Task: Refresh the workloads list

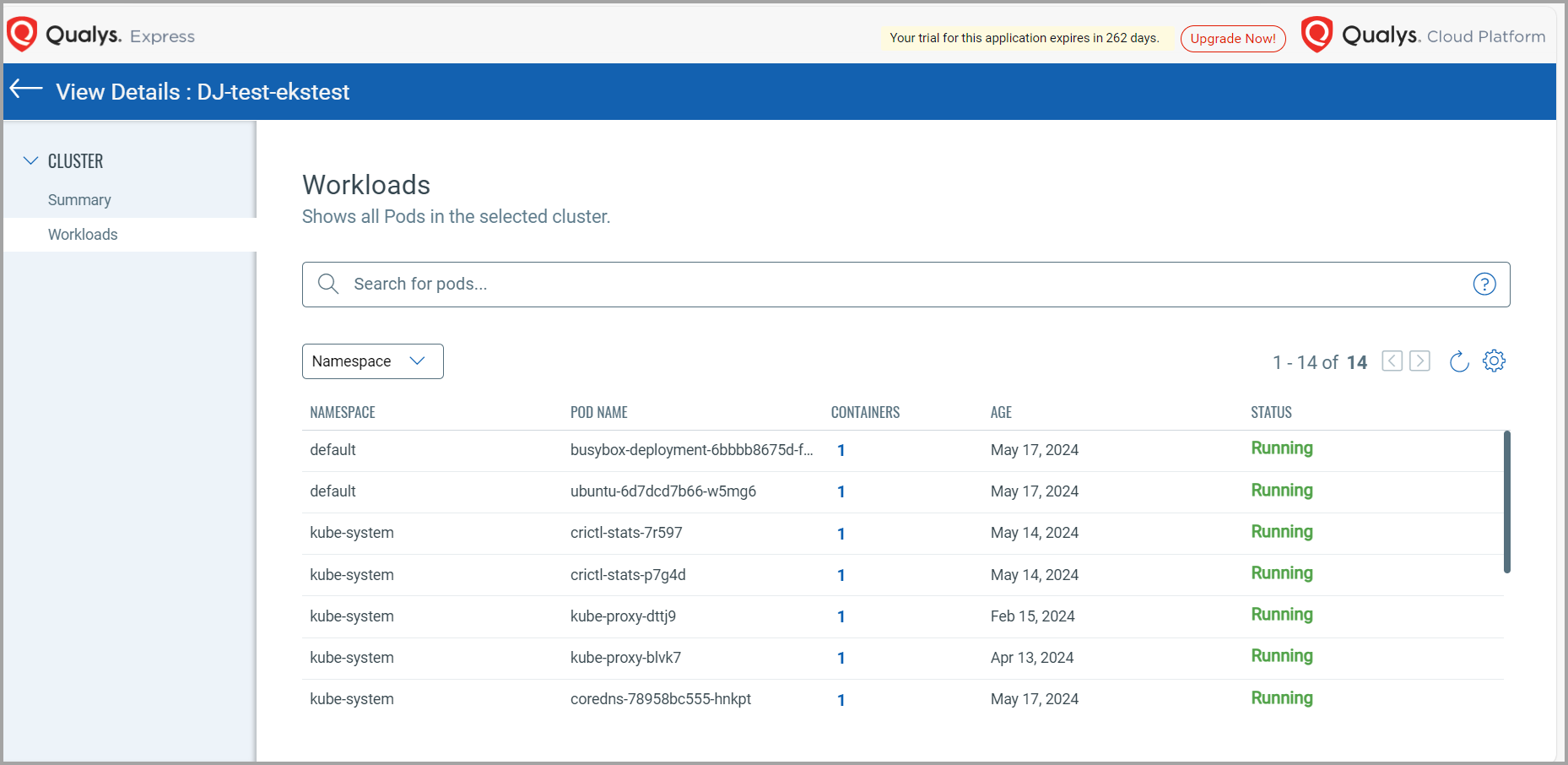Action: click(x=1458, y=361)
